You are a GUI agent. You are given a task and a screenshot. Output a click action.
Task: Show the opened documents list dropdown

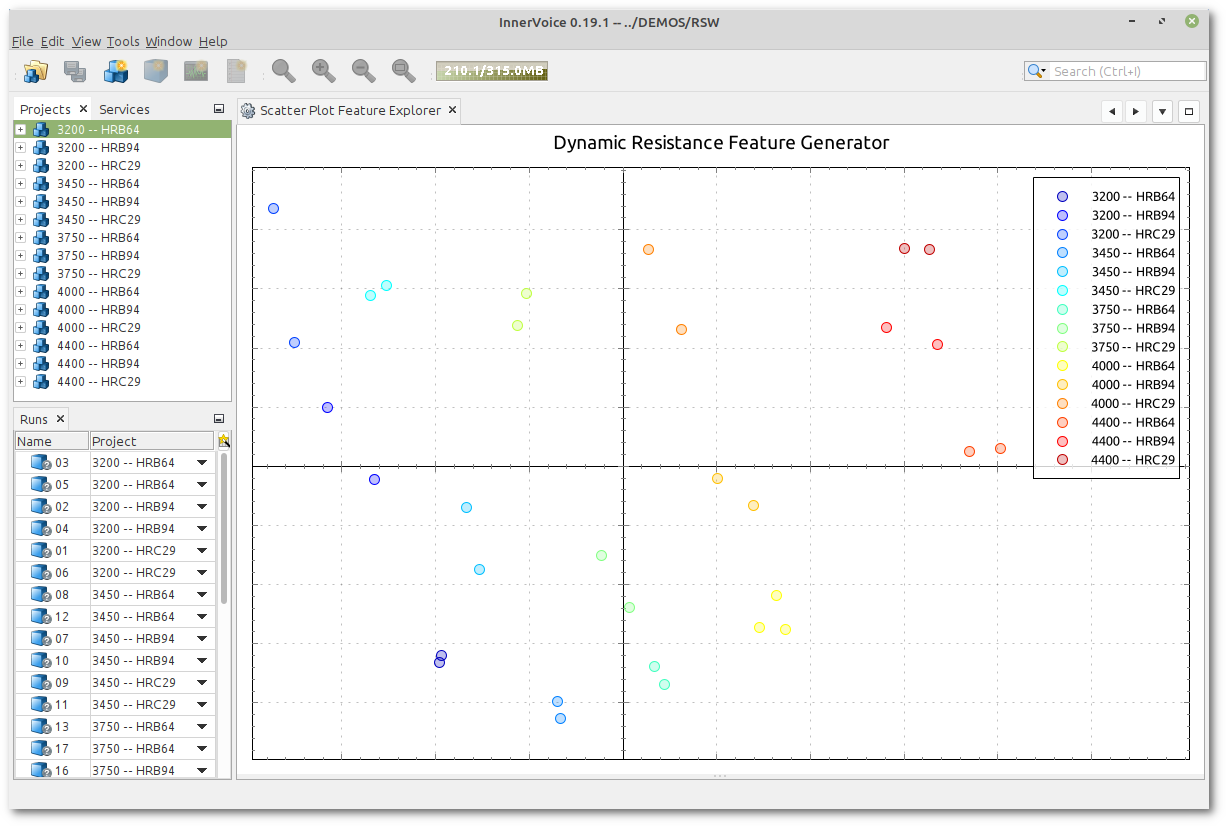point(1162,111)
